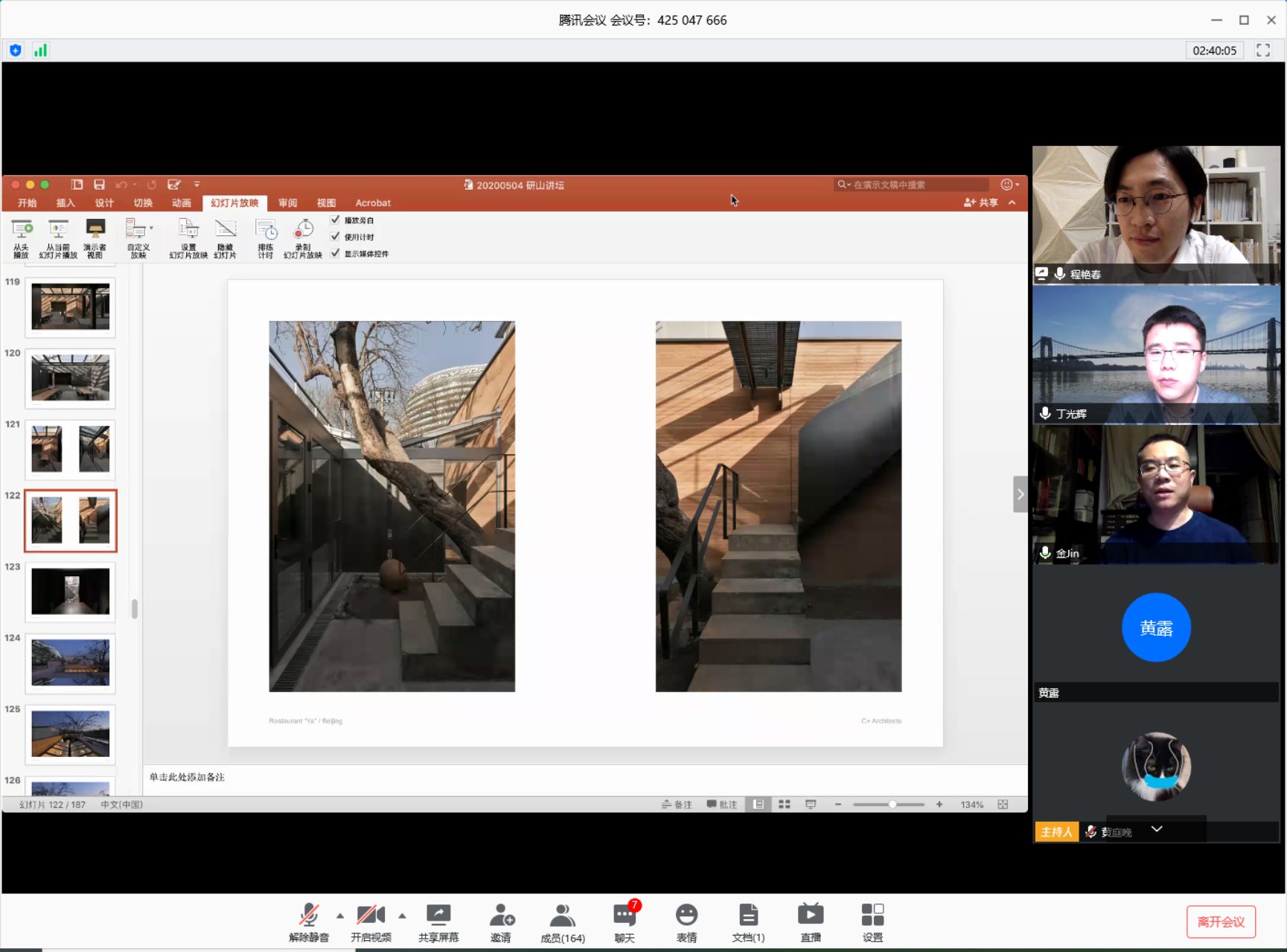Click the zoom slider in PowerPoint status bar

(892, 805)
